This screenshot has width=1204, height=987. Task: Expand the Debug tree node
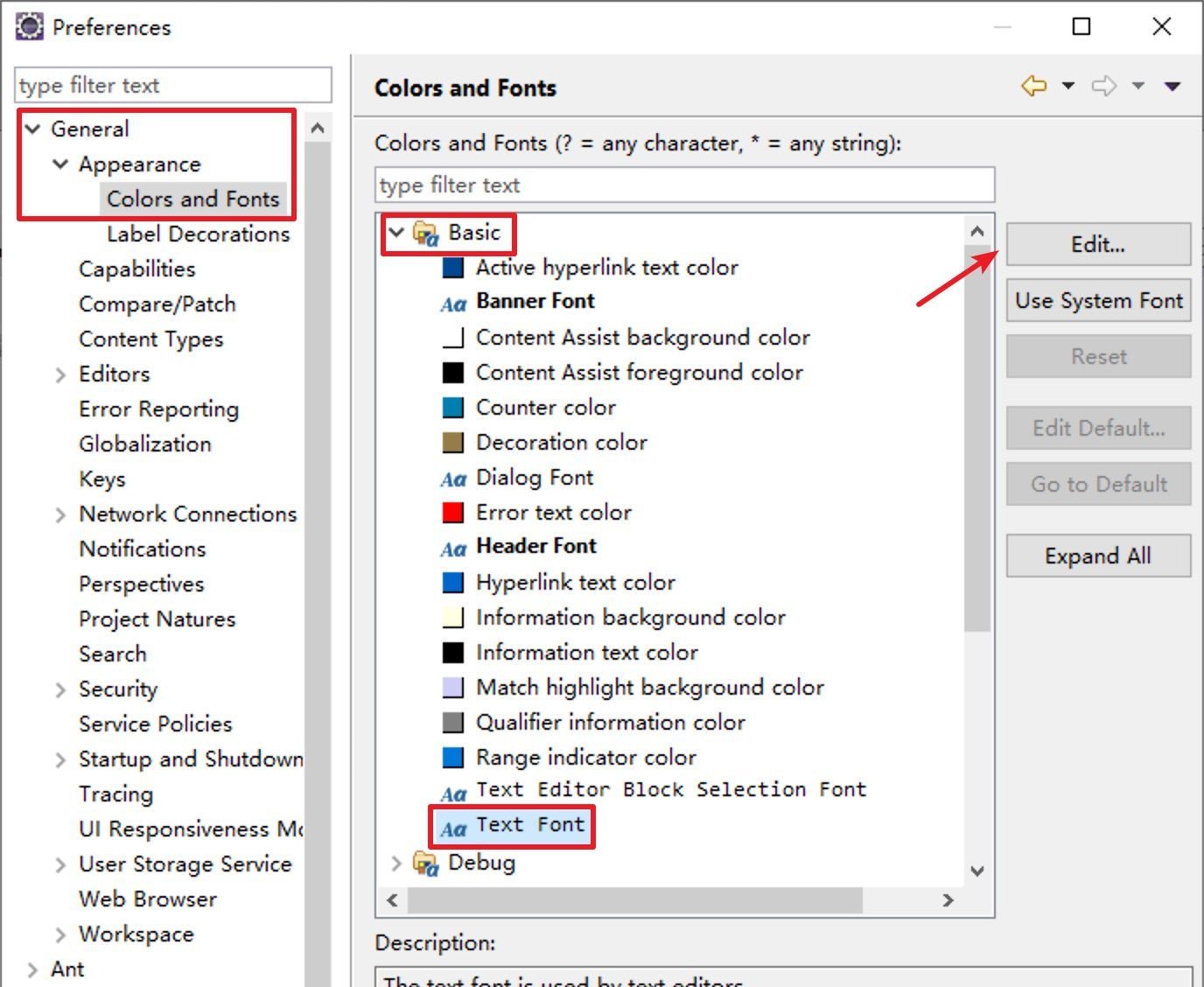395,863
